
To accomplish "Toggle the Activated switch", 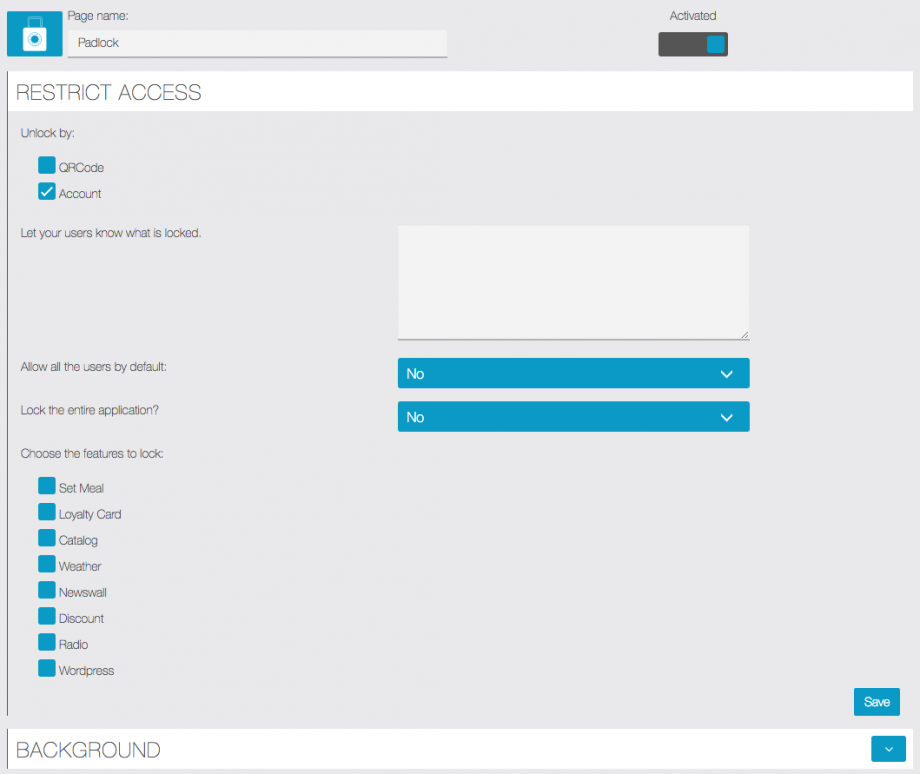I will pyautogui.click(x=692, y=44).
